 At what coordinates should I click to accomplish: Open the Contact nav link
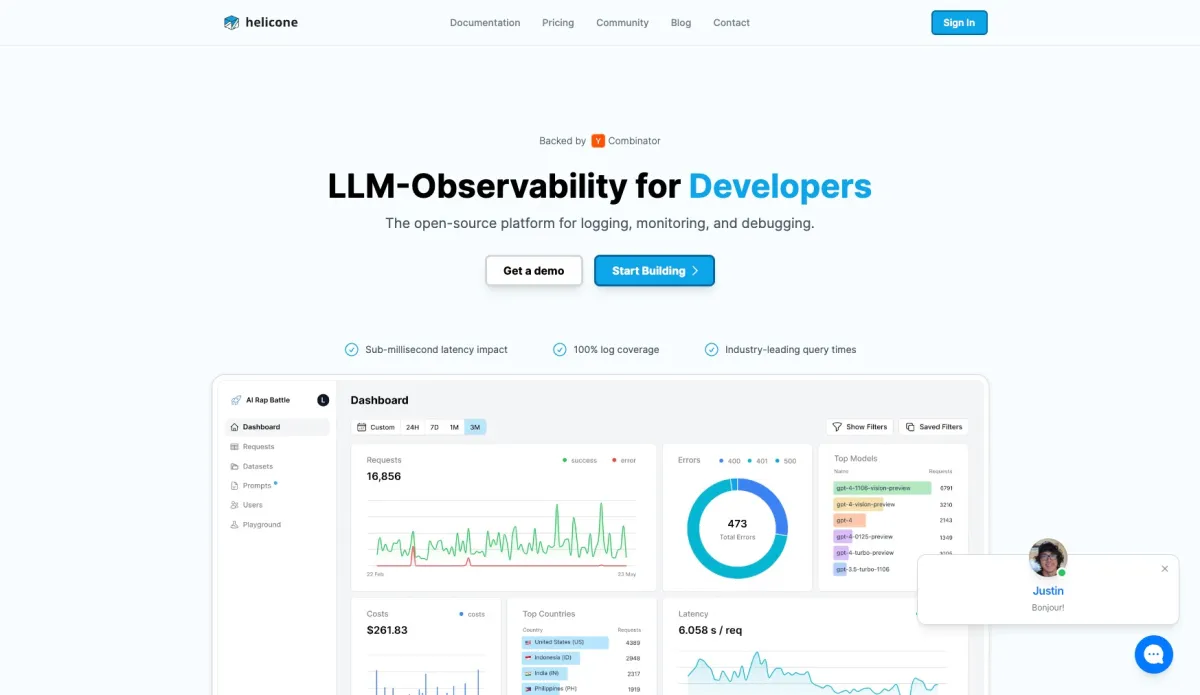[x=731, y=23]
